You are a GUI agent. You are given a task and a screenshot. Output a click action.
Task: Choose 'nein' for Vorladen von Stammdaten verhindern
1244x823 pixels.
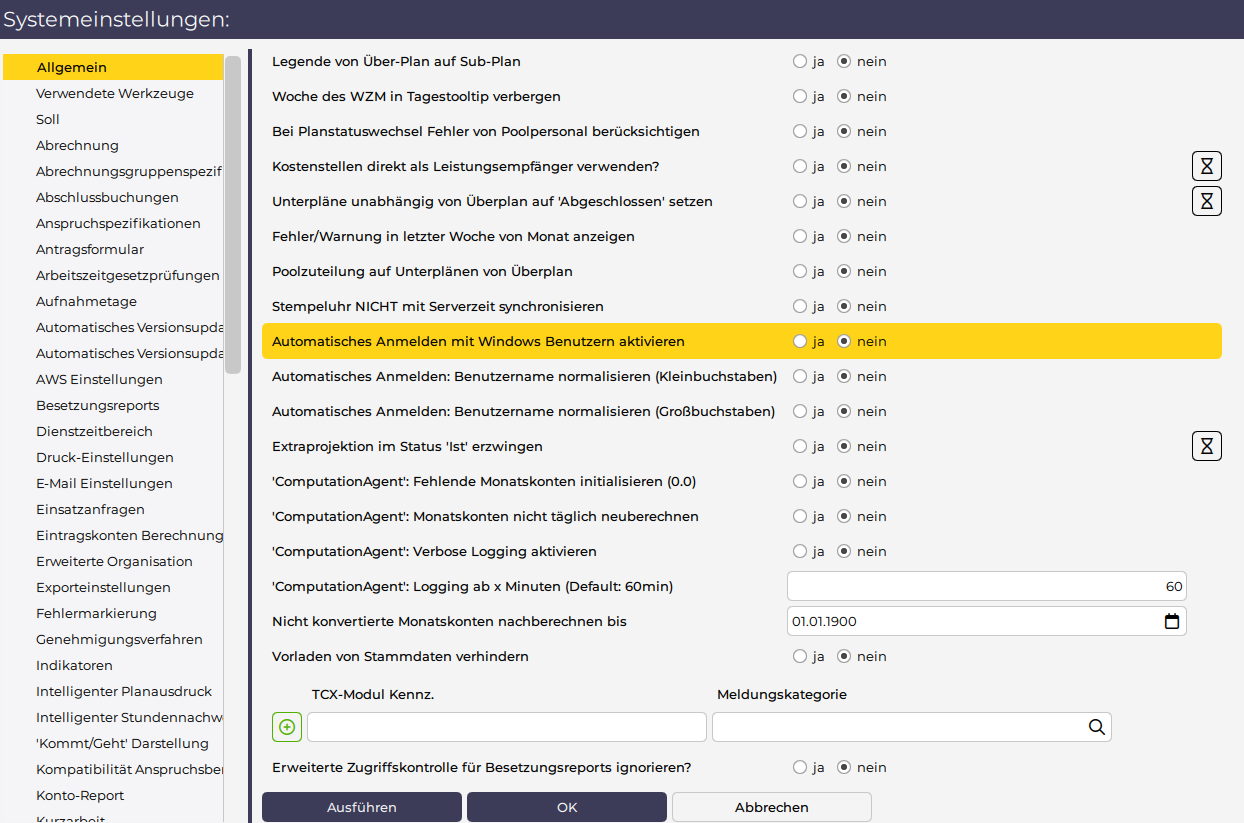coord(844,657)
